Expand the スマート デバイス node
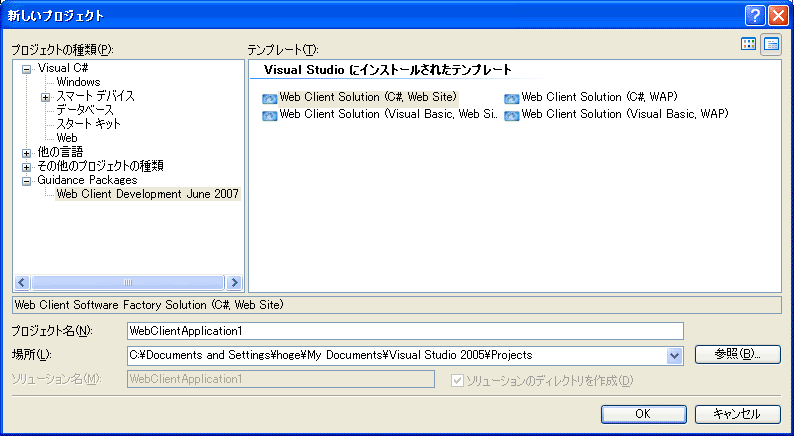This screenshot has height=436, width=794. tap(46, 97)
